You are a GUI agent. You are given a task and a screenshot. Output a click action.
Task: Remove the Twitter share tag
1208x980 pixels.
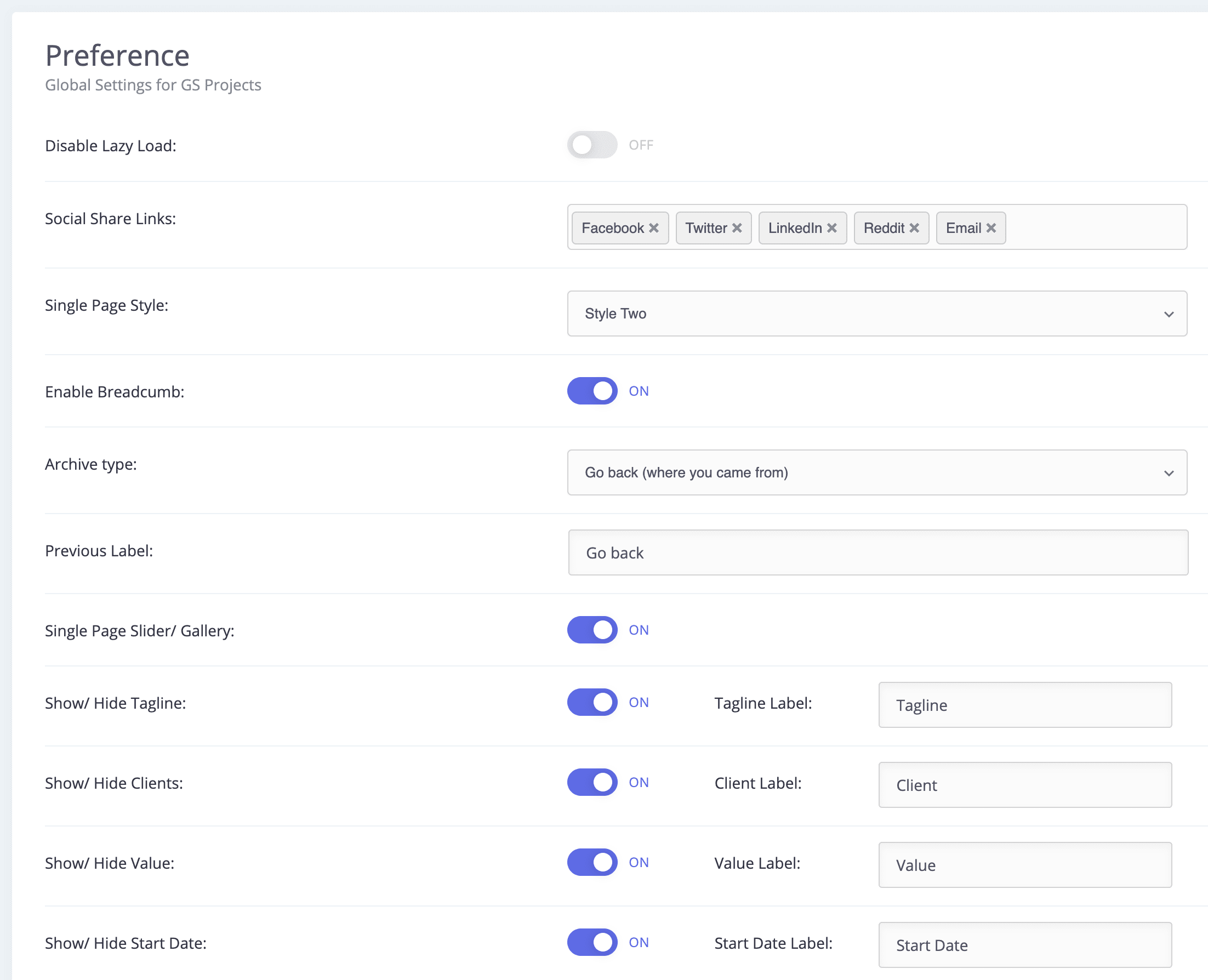coord(737,227)
